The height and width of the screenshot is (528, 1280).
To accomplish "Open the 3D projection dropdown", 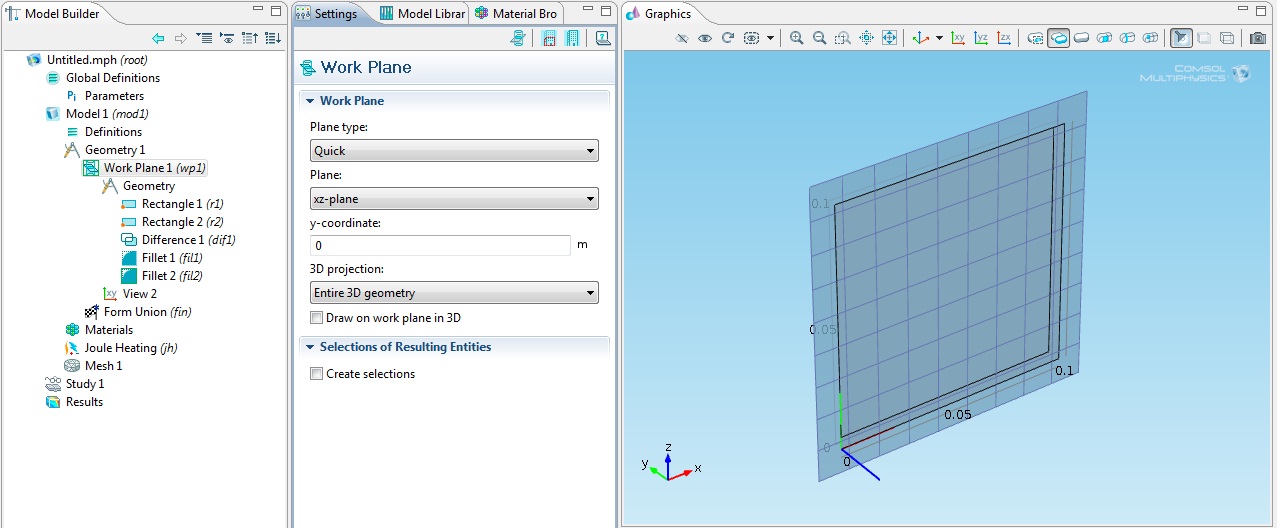I will click(x=454, y=293).
